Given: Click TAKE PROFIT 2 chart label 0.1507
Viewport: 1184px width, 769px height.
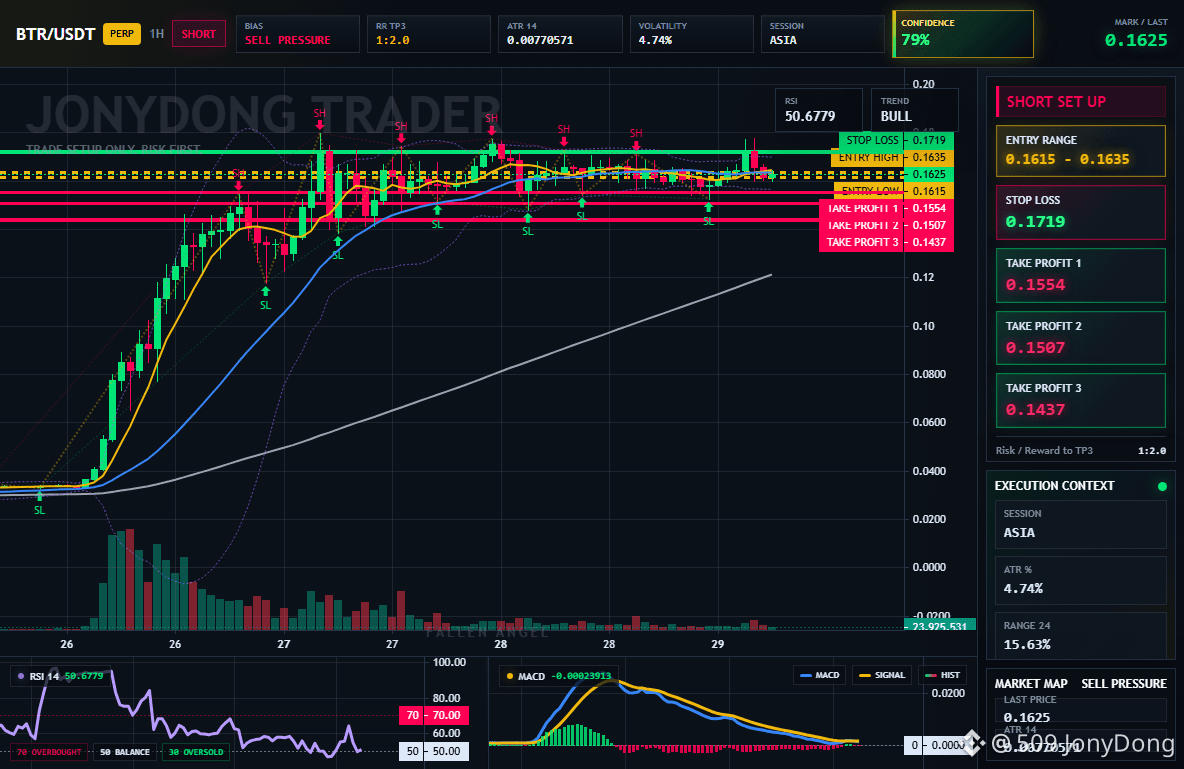Looking at the screenshot, I should [x=886, y=225].
